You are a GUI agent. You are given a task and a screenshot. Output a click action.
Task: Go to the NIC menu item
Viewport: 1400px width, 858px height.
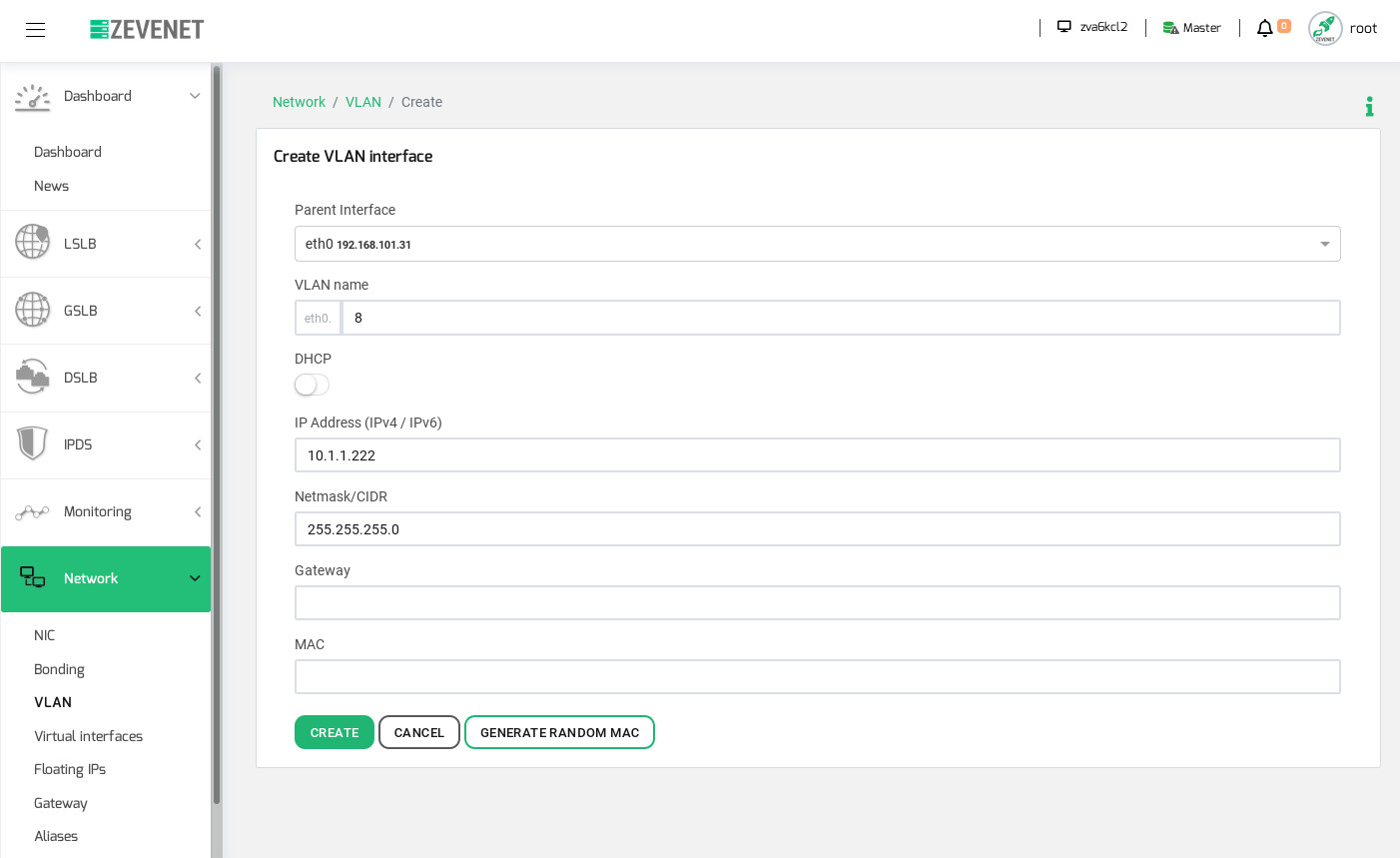pyautogui.click(x=45, y=635)
